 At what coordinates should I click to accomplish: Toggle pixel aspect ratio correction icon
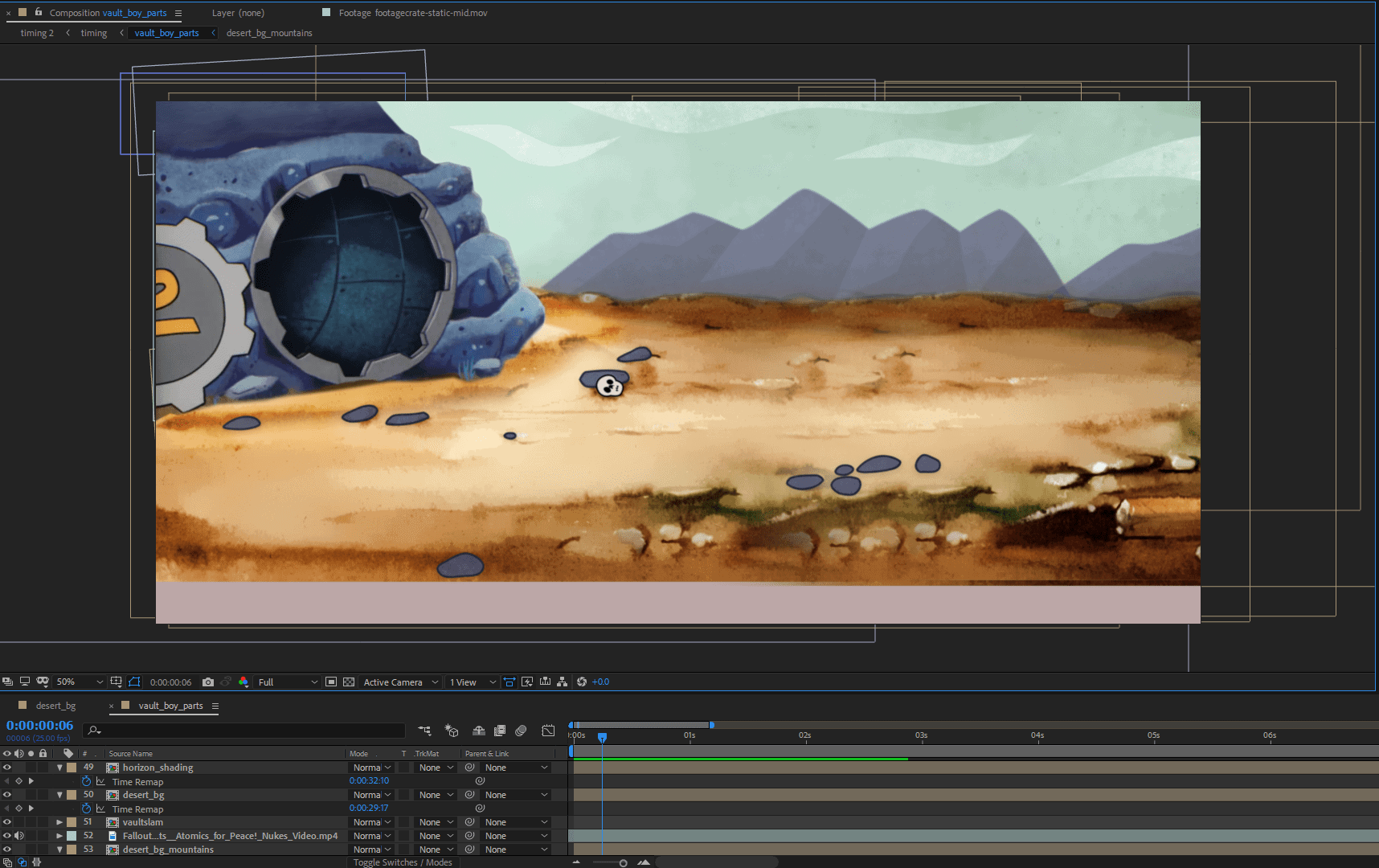point(509,682)
